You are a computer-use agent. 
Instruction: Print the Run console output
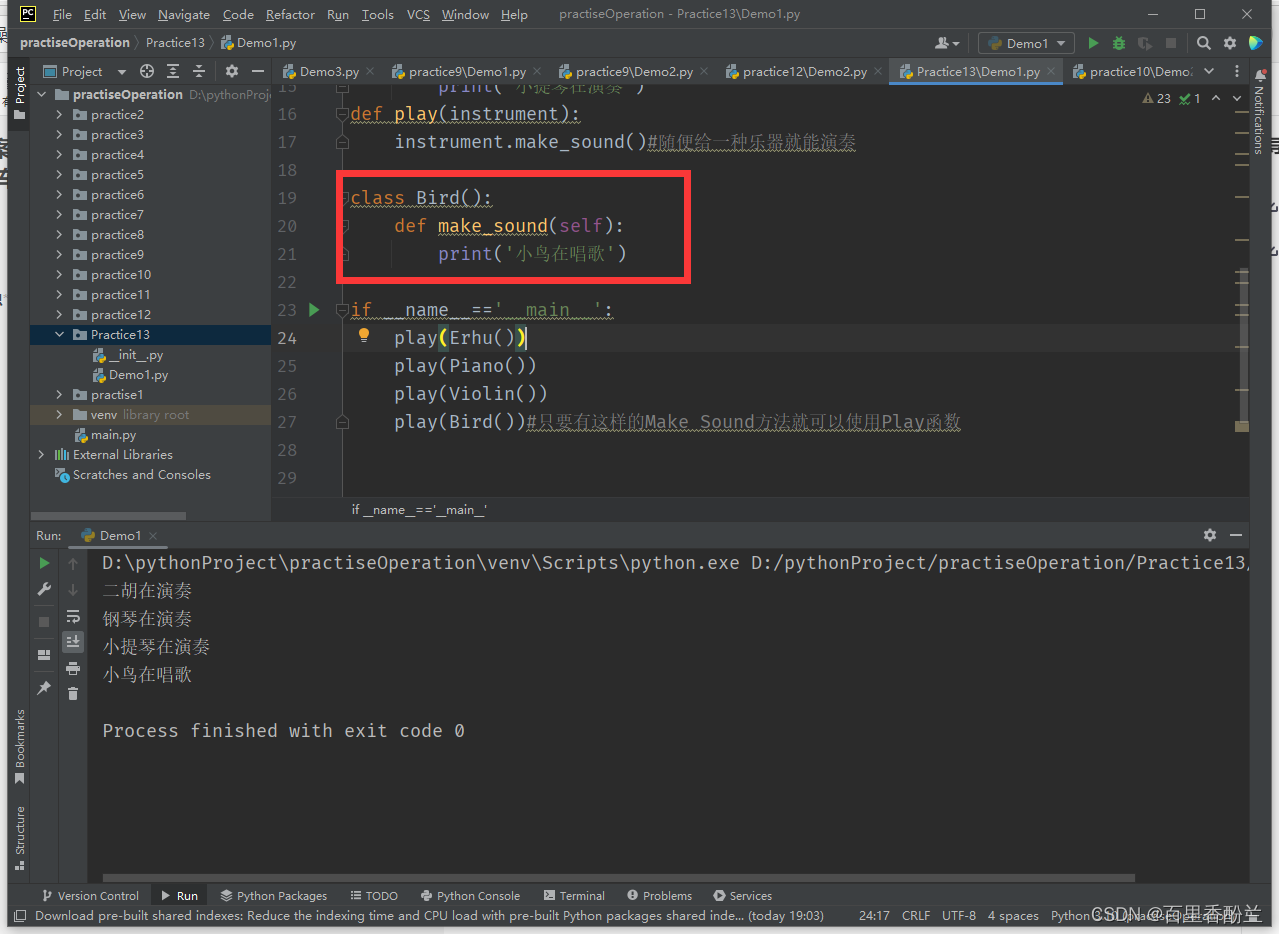point(73,668)
